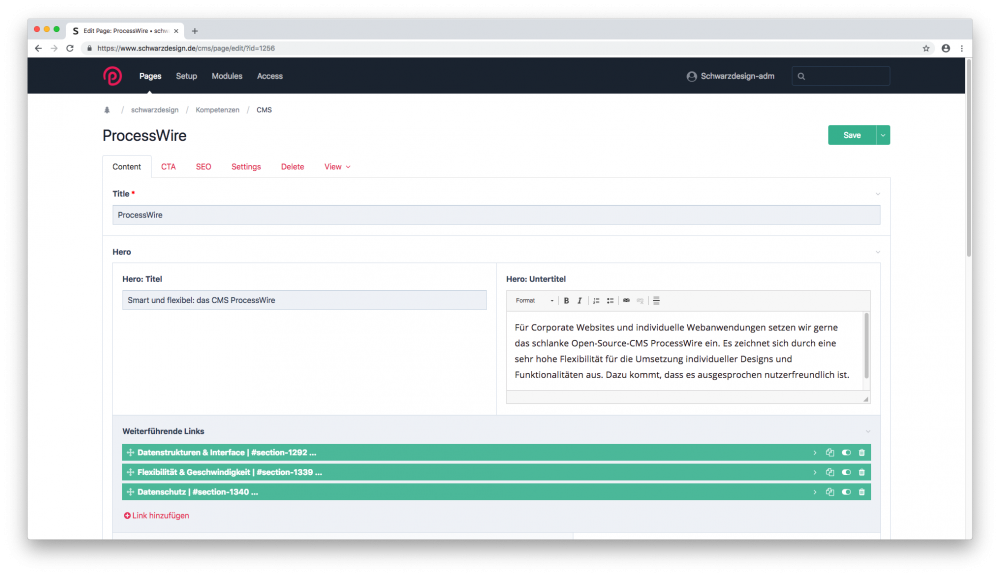Disable the Flexibilität & Geschwindigkeit item
The image size is (1000, 576).
click(x=846, y=472)
